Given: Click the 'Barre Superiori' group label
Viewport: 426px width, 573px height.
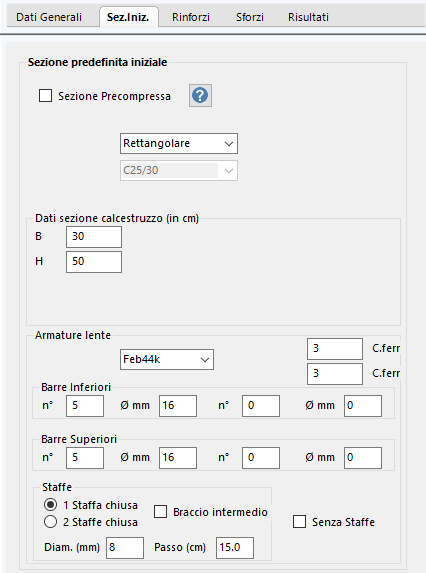Looking at the screenshot, I should point(79,439).
